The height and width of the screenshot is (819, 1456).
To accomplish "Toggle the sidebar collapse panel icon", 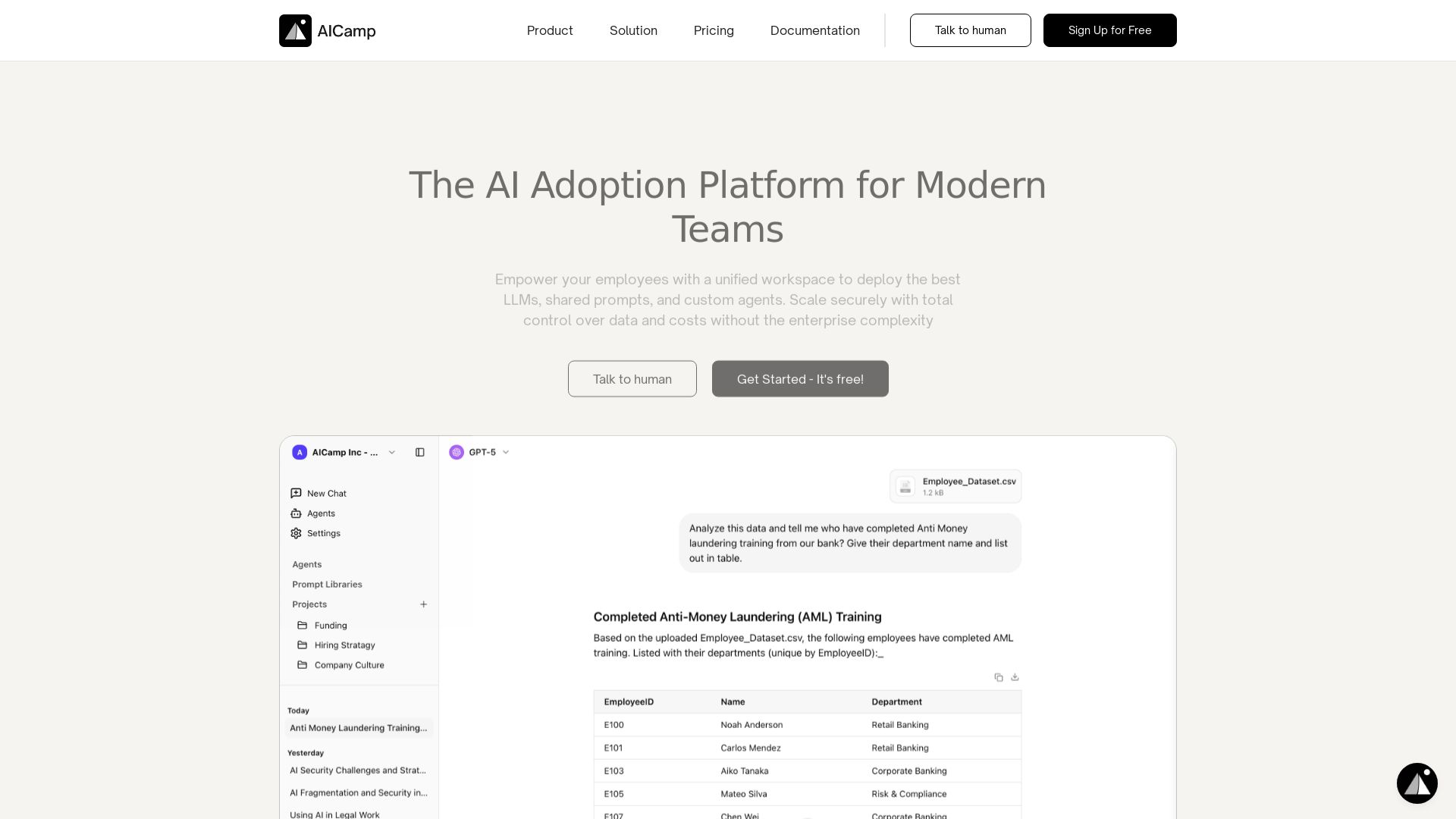I will (x=420, y=452).
